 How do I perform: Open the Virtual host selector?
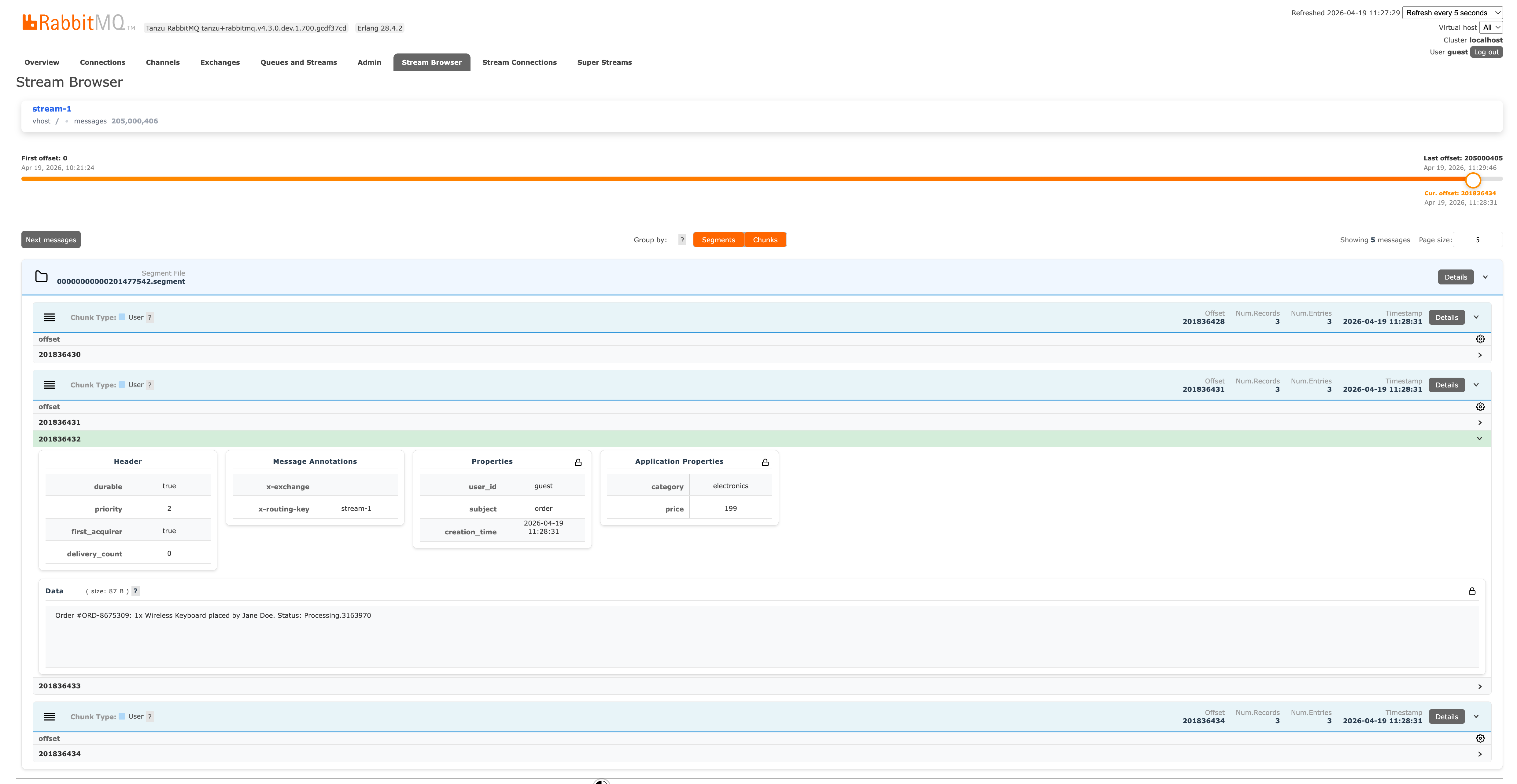point(1491,27)
